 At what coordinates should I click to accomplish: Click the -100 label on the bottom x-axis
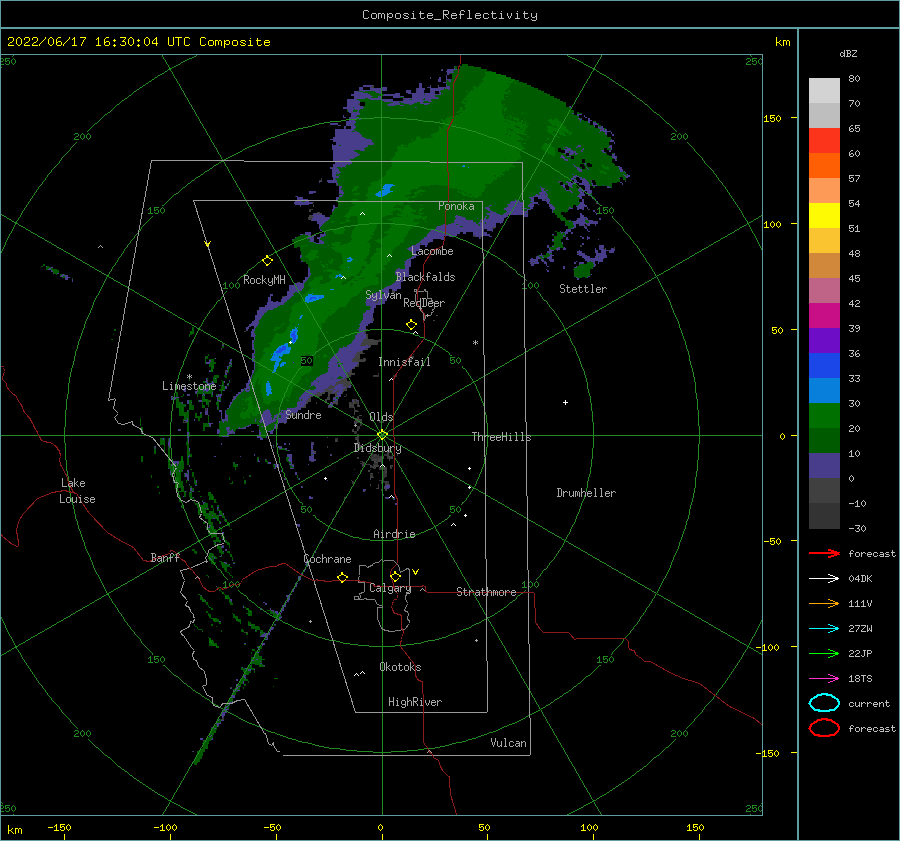pyautogui.click(x=165, y=827)
